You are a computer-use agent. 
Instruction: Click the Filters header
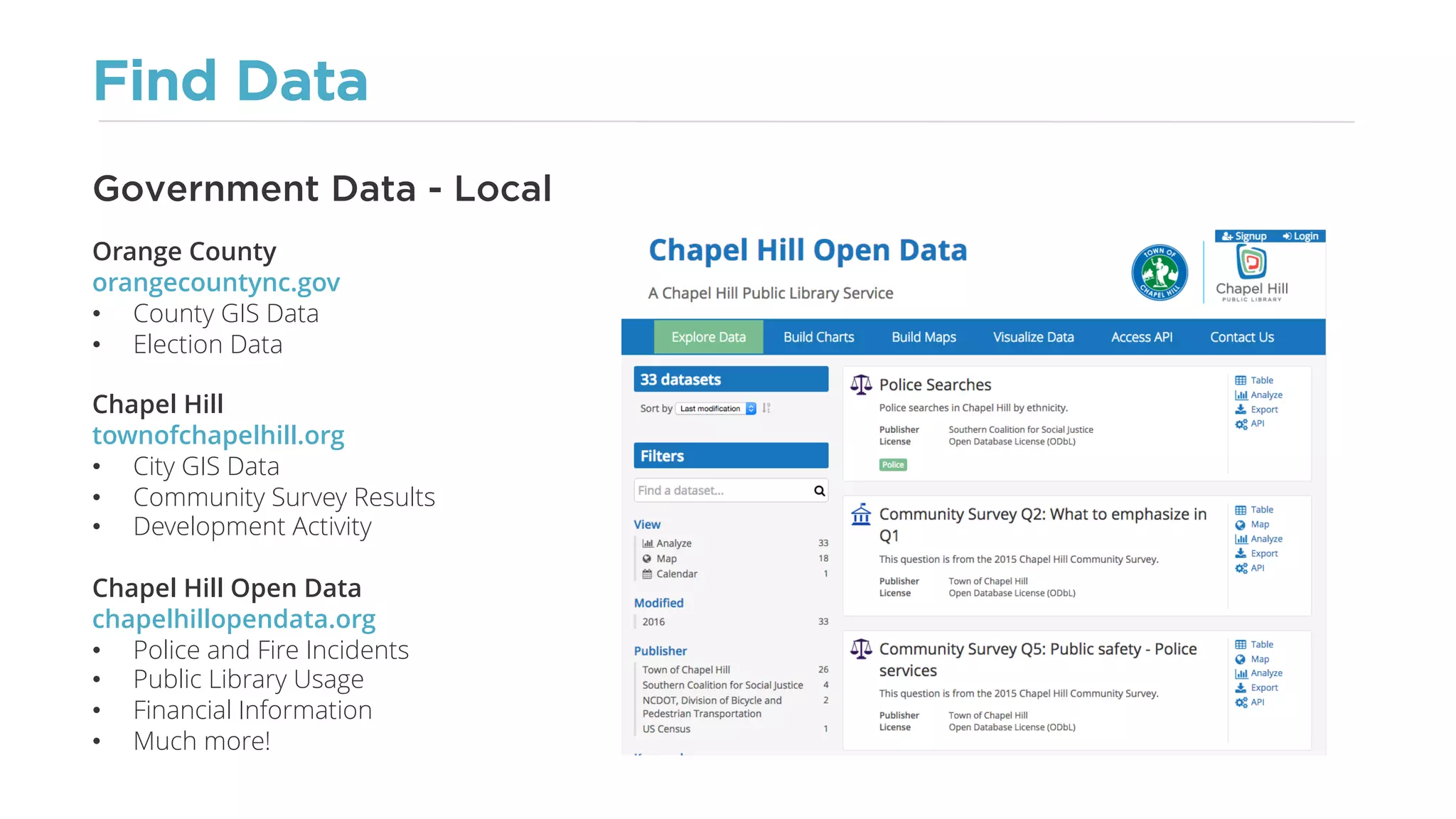(731, 456)
